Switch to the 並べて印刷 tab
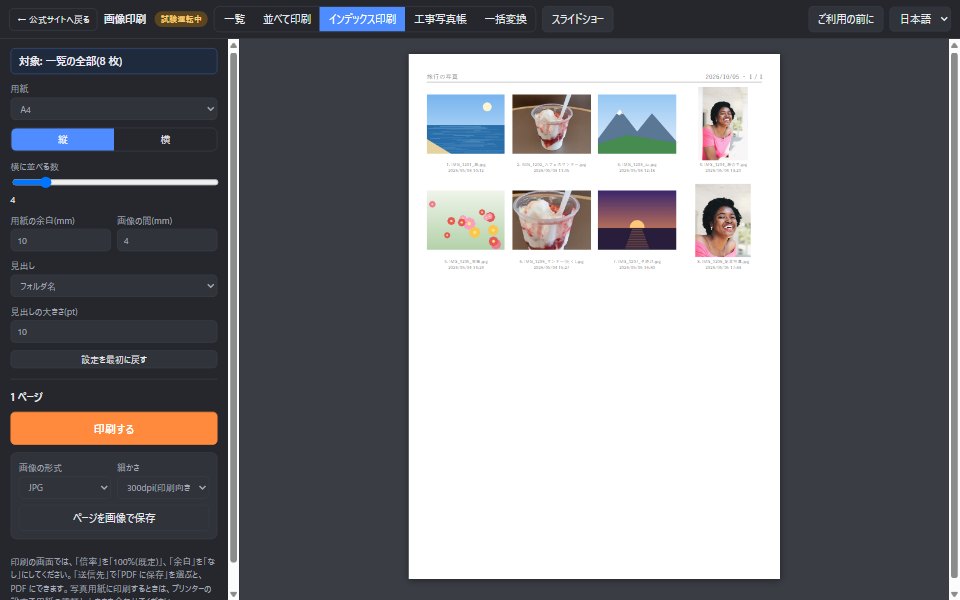 pyautogui.click(x=287, y=19)
